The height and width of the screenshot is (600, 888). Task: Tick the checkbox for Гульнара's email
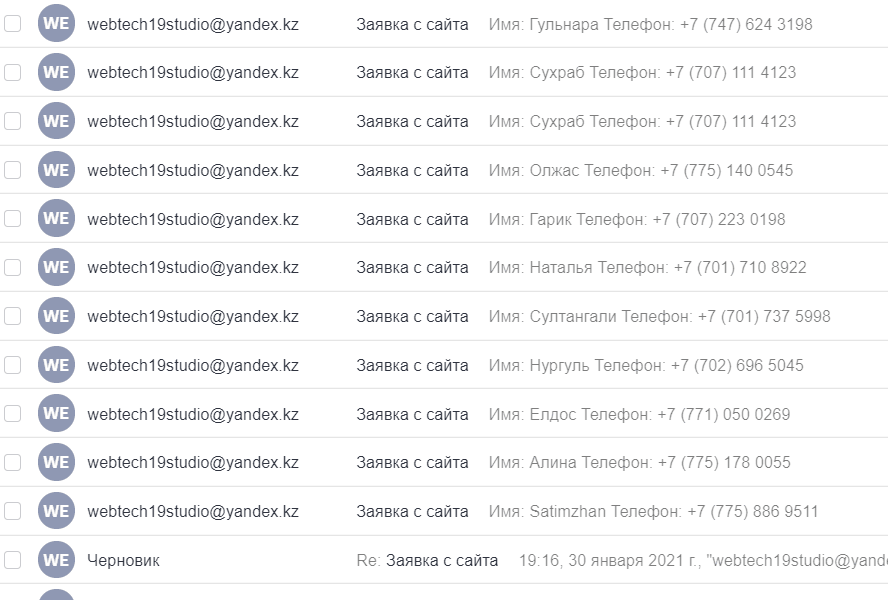12,24
